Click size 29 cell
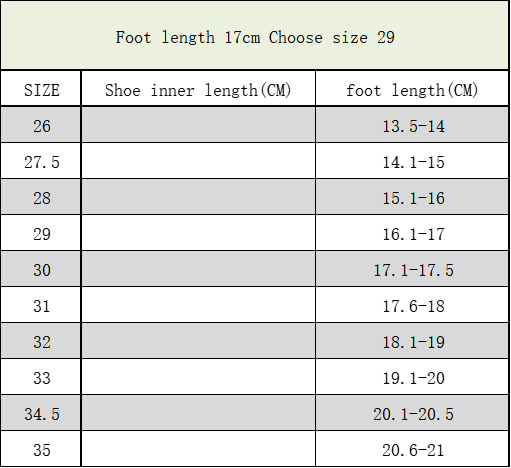Viewport: 511px width, 468px height. (x=41, y=233)
